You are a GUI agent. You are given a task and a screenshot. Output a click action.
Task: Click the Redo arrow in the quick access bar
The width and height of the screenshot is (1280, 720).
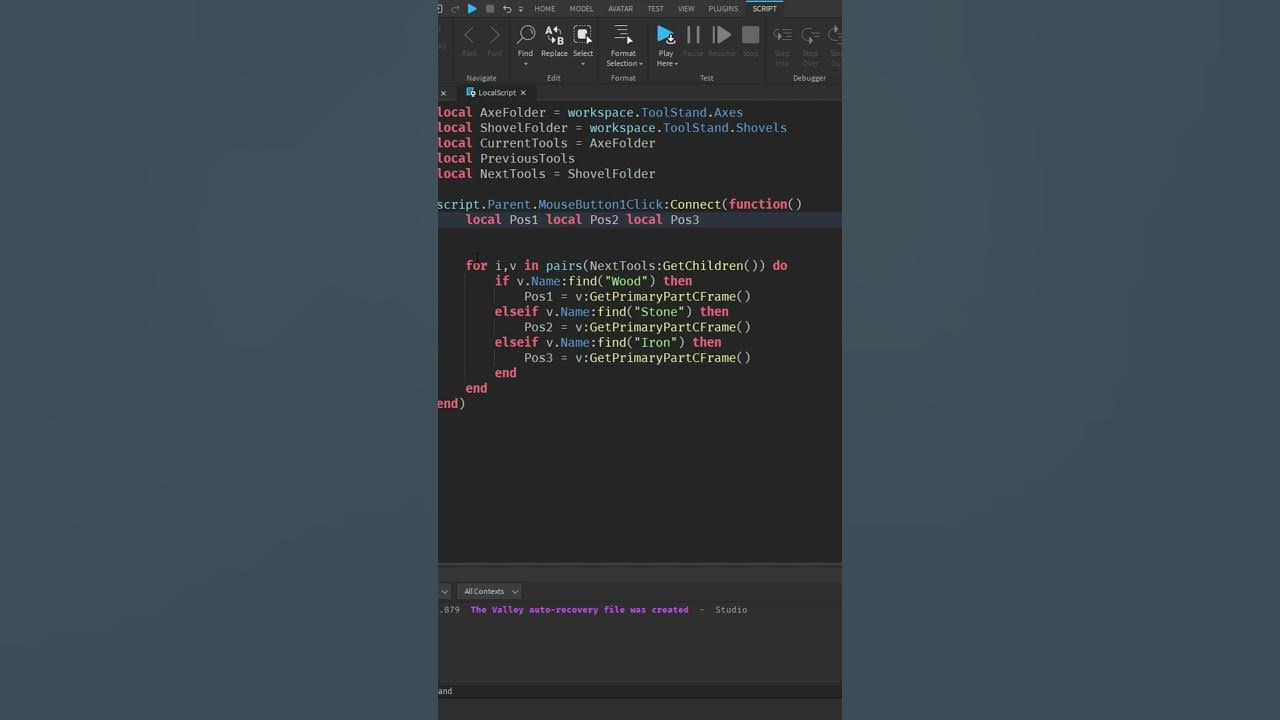[x=455, y=9]
